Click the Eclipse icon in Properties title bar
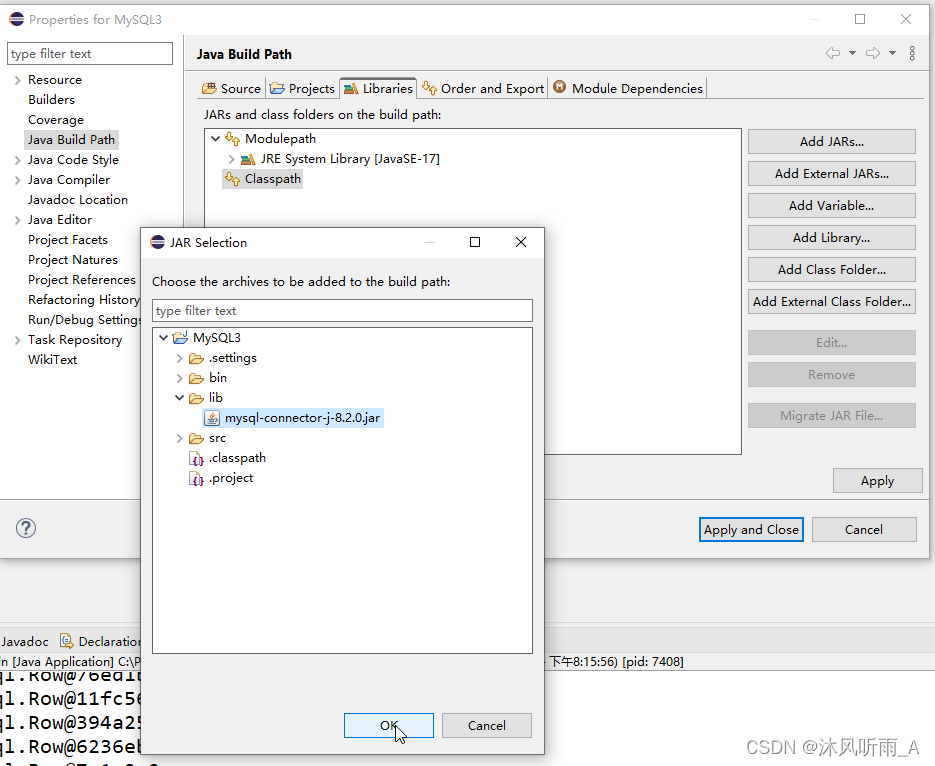Viewport: 935px width, 766px height. (17, 19)
